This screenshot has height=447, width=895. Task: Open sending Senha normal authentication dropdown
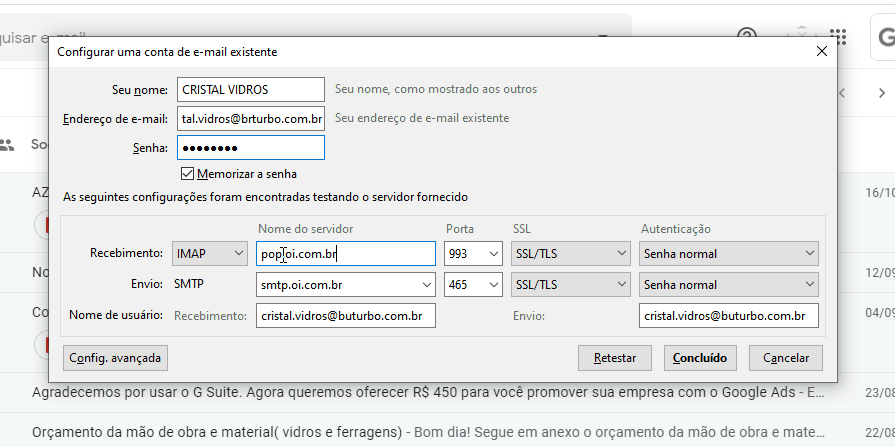(x=729, y=285)
